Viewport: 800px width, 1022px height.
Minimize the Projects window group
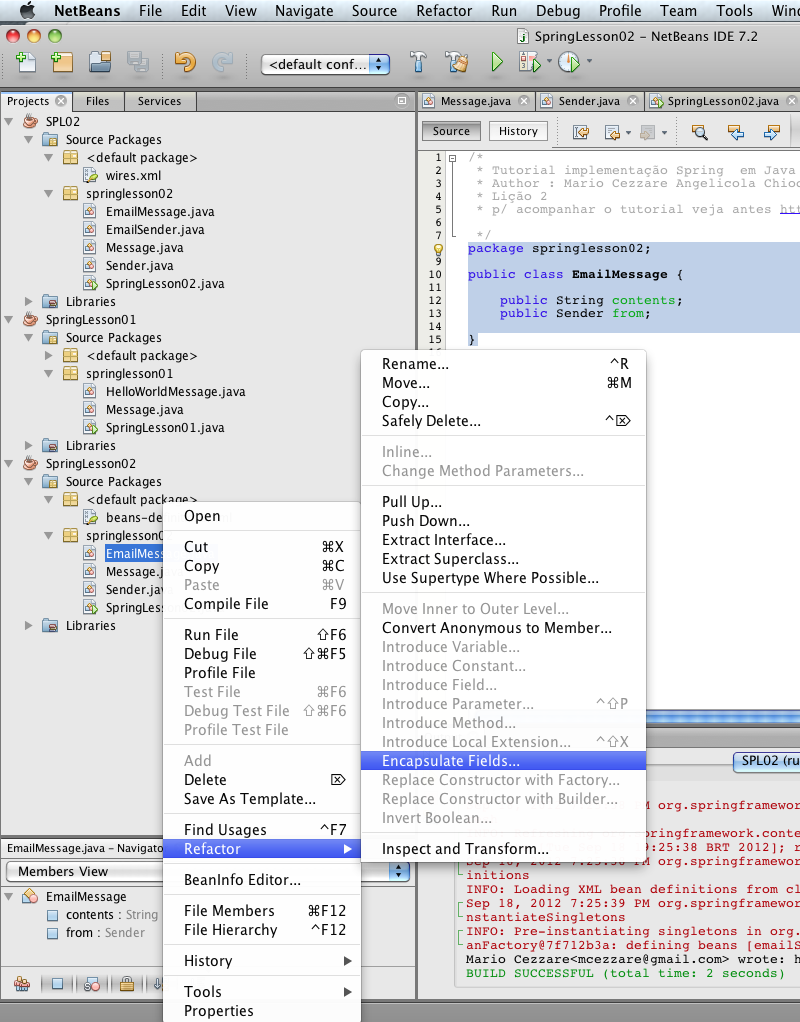pos(402,100)
